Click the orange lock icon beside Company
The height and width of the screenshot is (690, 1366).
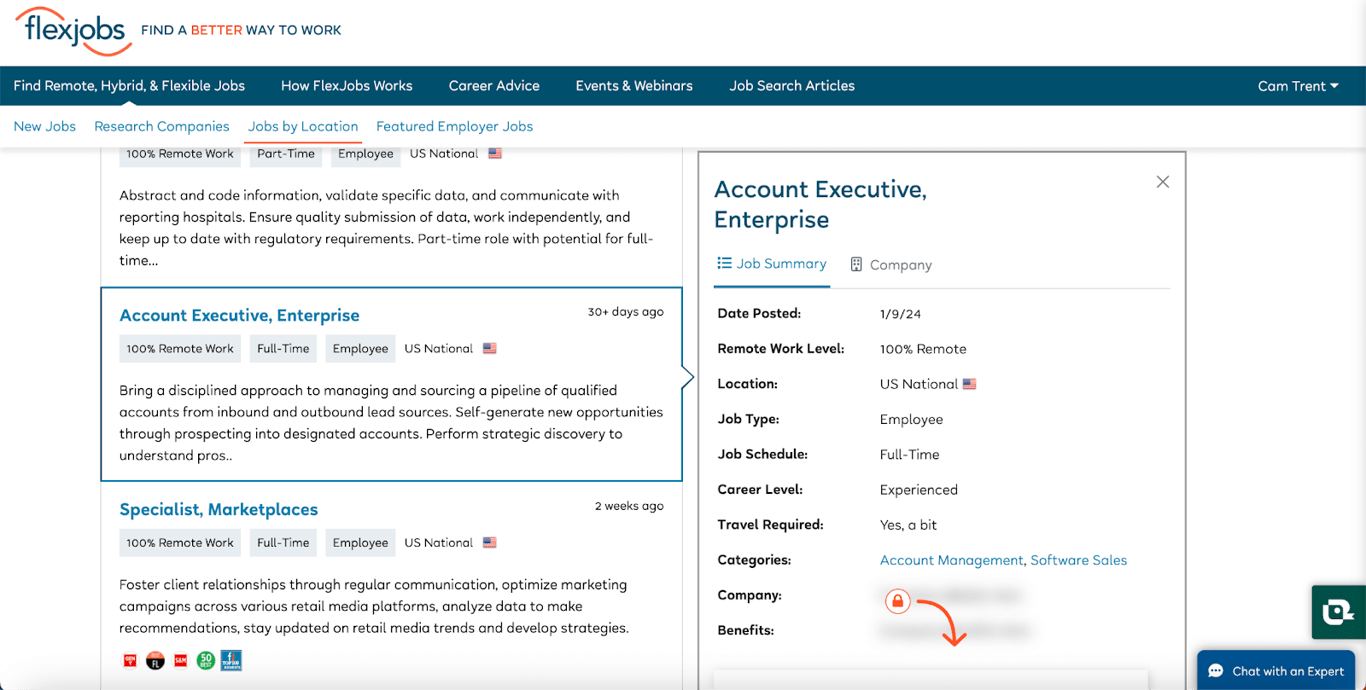pos(897,601)
